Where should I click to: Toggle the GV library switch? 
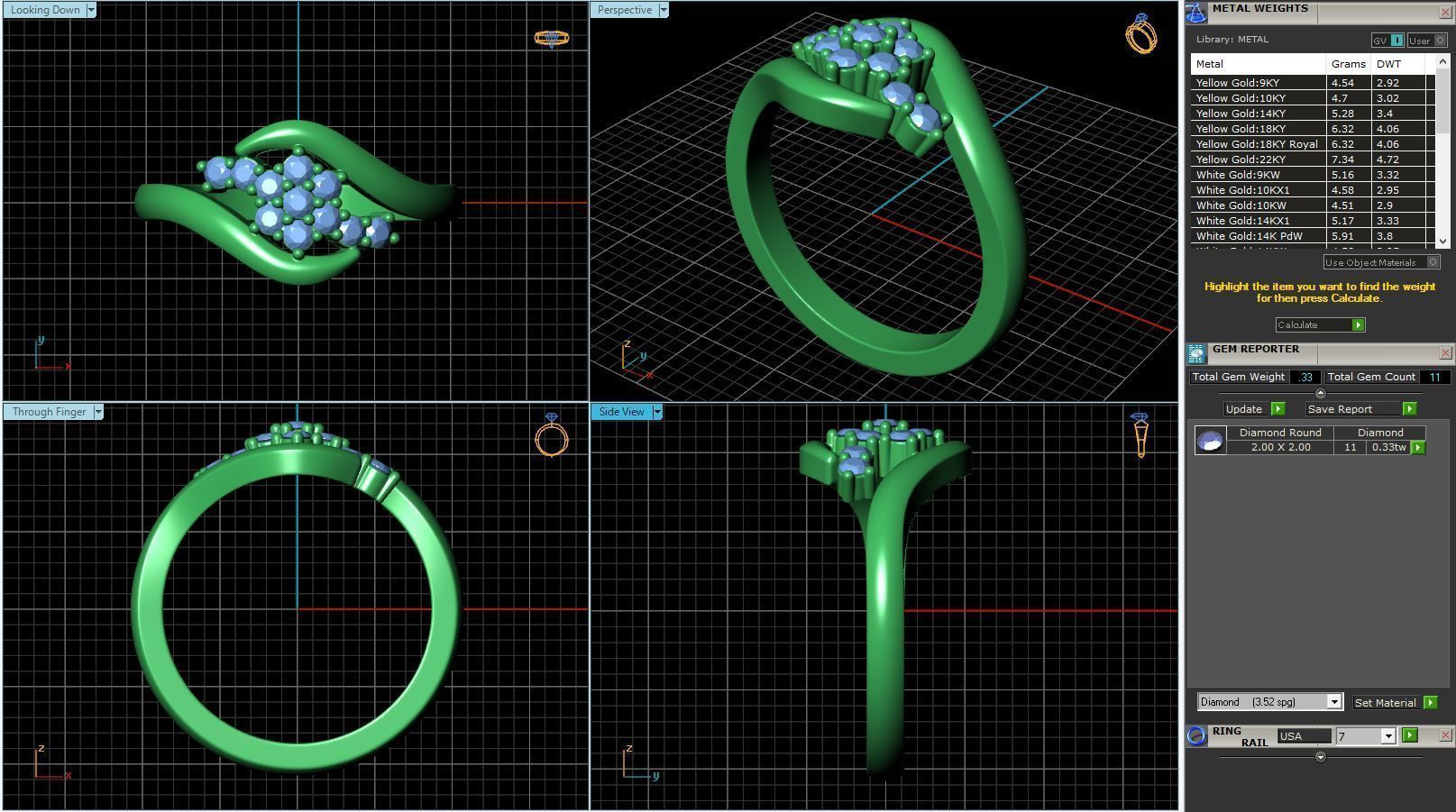click(x=1387, y=41)
